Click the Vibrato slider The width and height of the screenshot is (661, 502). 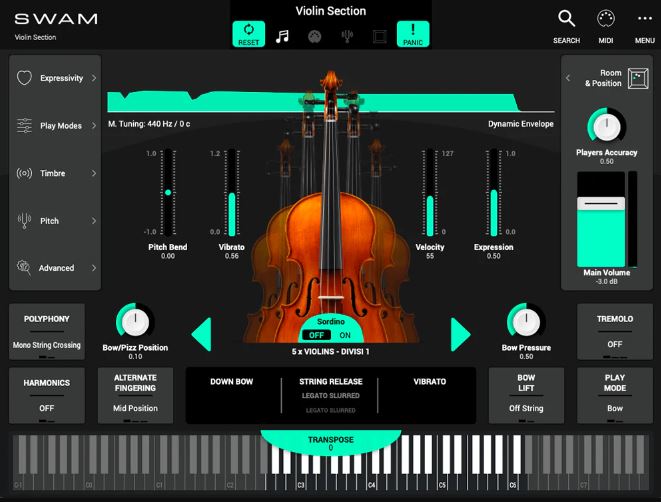coord(231,192)
